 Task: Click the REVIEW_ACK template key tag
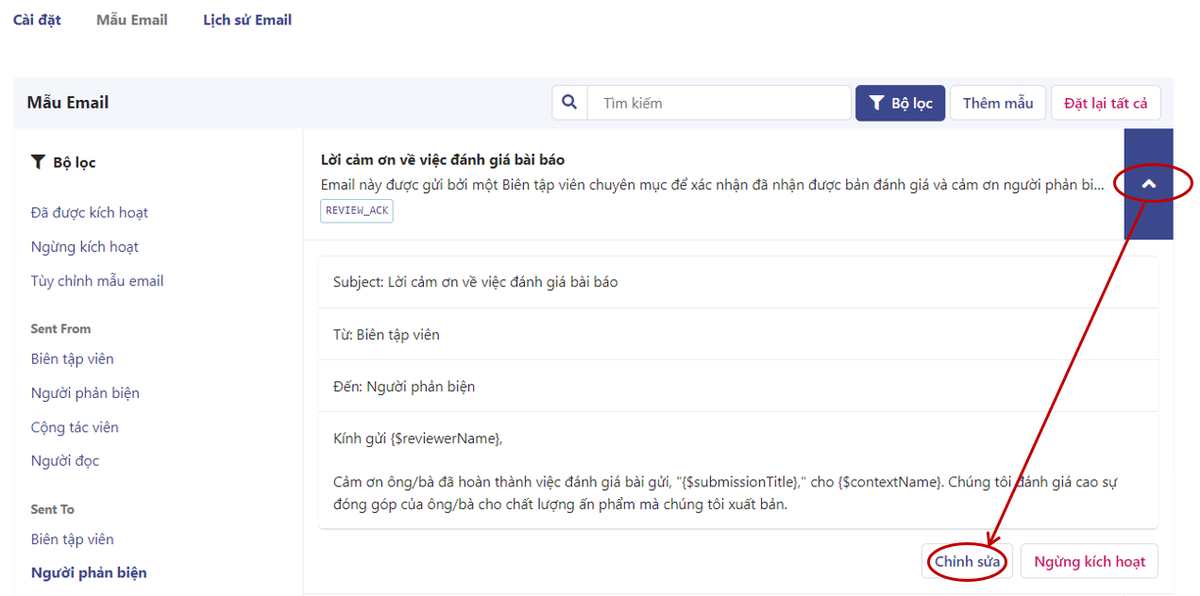pos(356,210)
